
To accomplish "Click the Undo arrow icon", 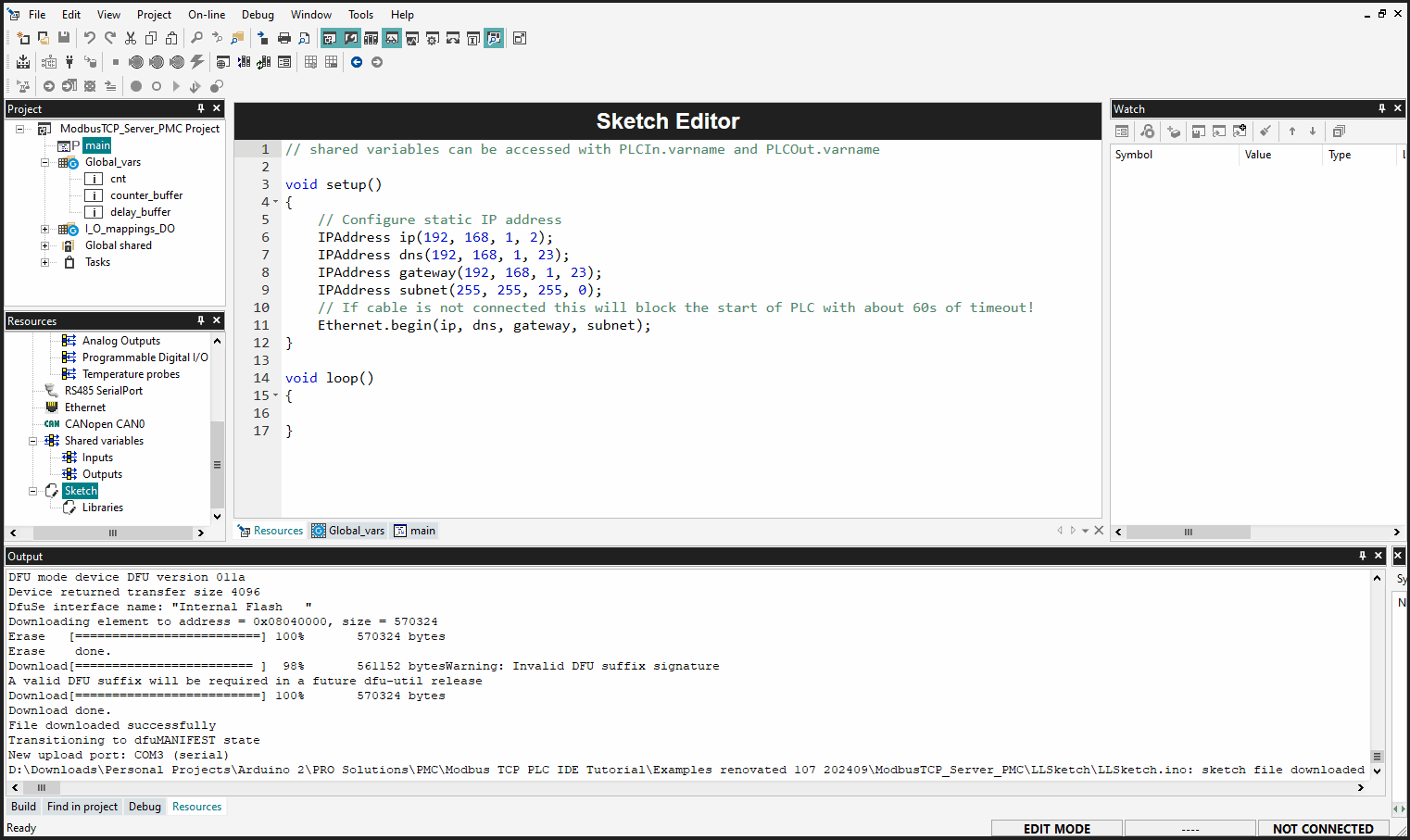I will point(90,38).
